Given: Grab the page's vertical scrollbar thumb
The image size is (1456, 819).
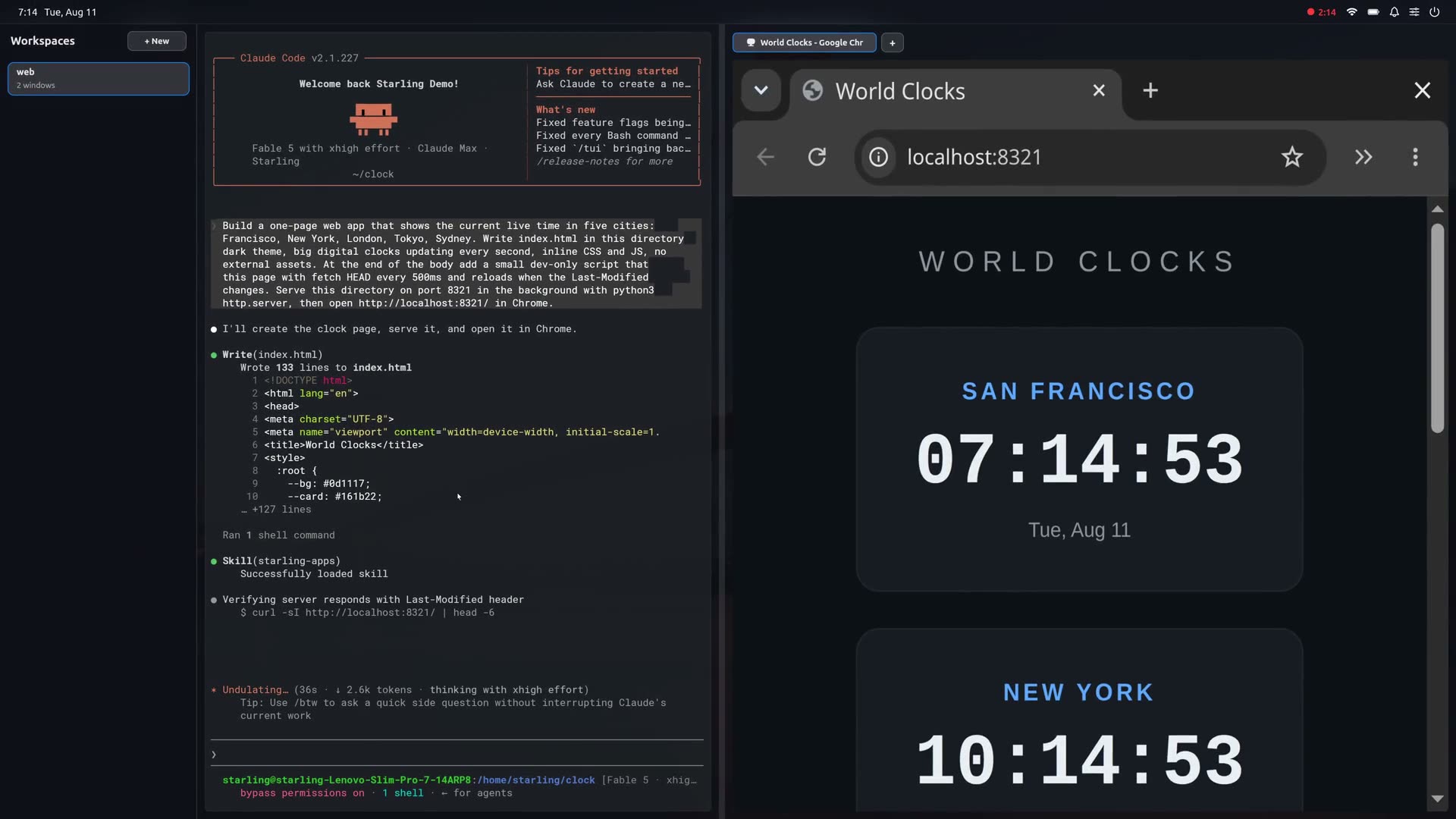Looking at the screenshot, I should click(x=1437, y=328).
